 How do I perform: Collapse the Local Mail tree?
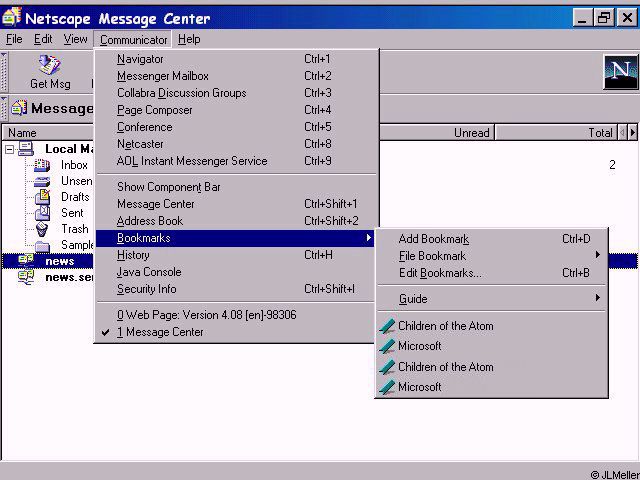(9, 149)
